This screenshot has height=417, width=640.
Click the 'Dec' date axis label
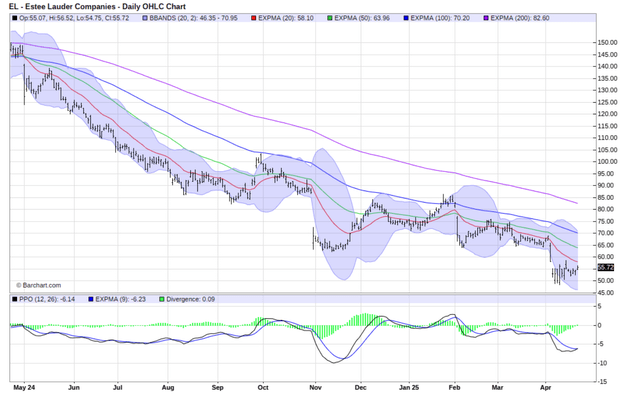click(360, 388)
